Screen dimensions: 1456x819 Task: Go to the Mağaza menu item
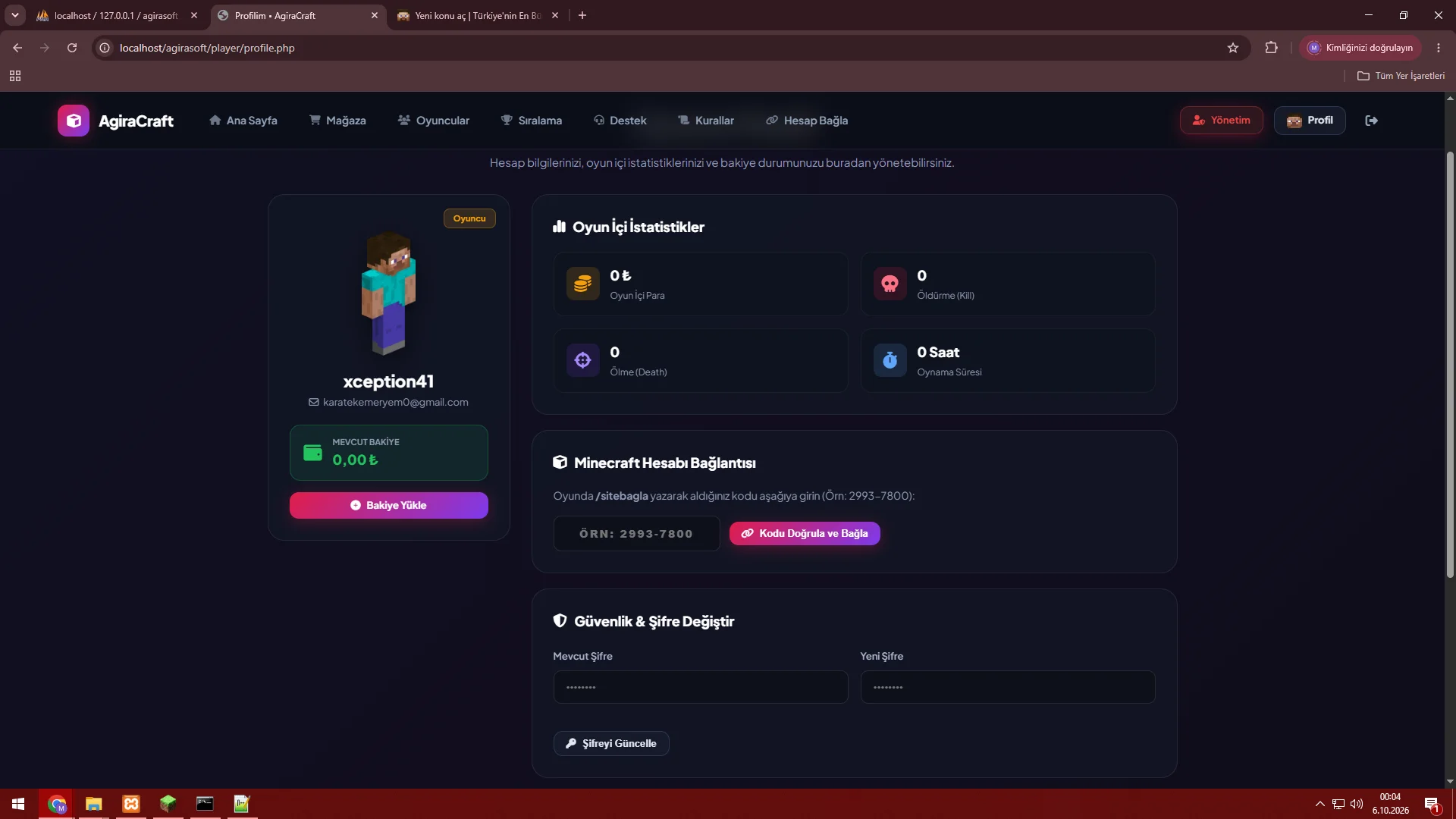[x=337, y=121]
